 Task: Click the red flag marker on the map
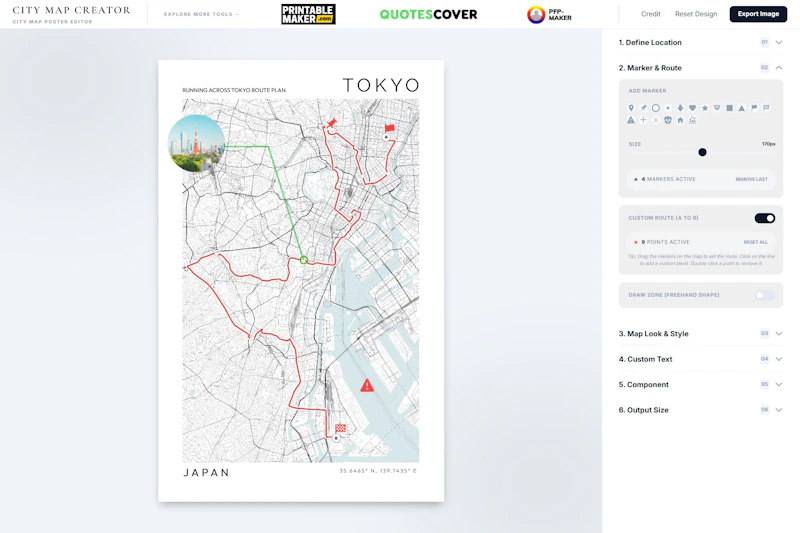tap(390, 129)
